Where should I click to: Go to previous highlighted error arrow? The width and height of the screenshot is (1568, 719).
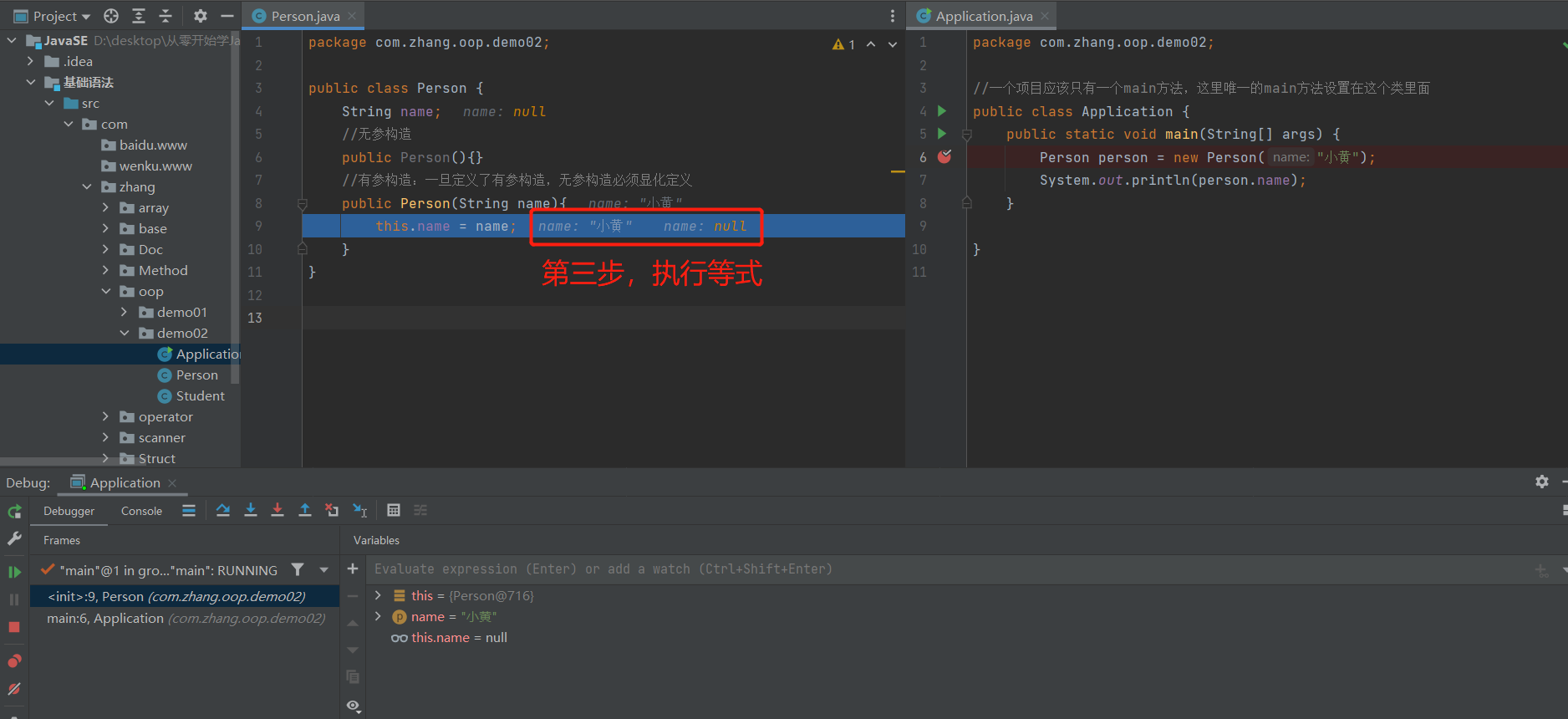[871, 44]
